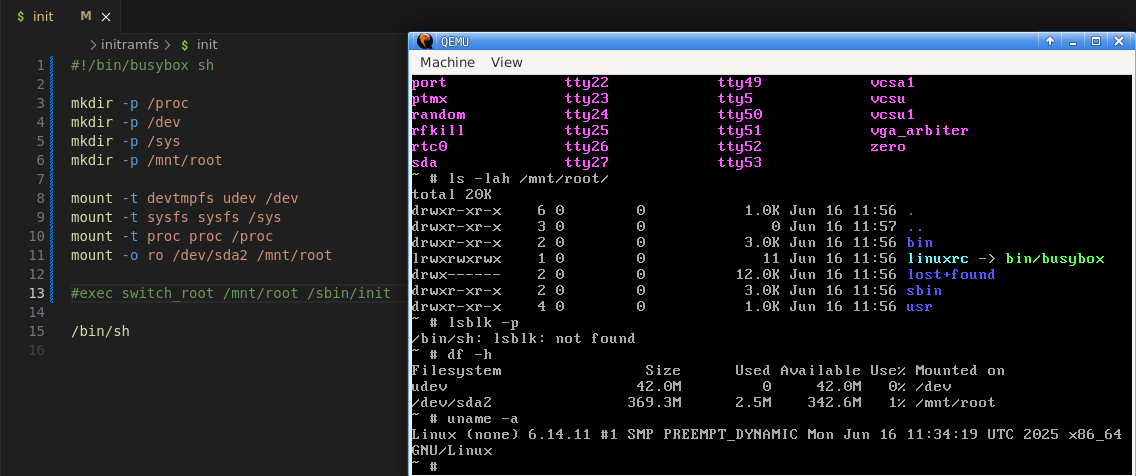Screen dimensions: 1136x476
Task: Click the 'mount -t sysfs sysfs /sys' line
Action: click(176, 217)
